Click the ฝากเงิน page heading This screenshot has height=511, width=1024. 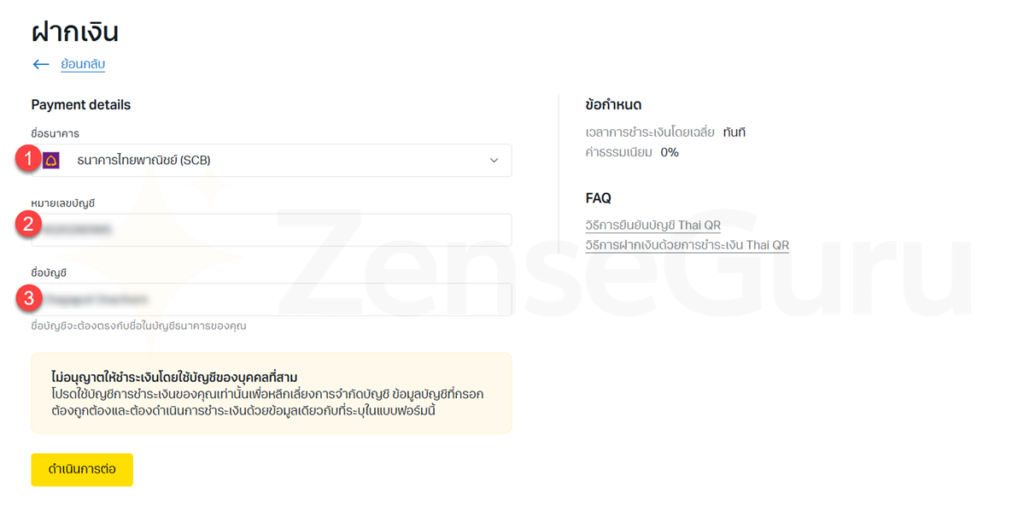(x=74, y=32)
